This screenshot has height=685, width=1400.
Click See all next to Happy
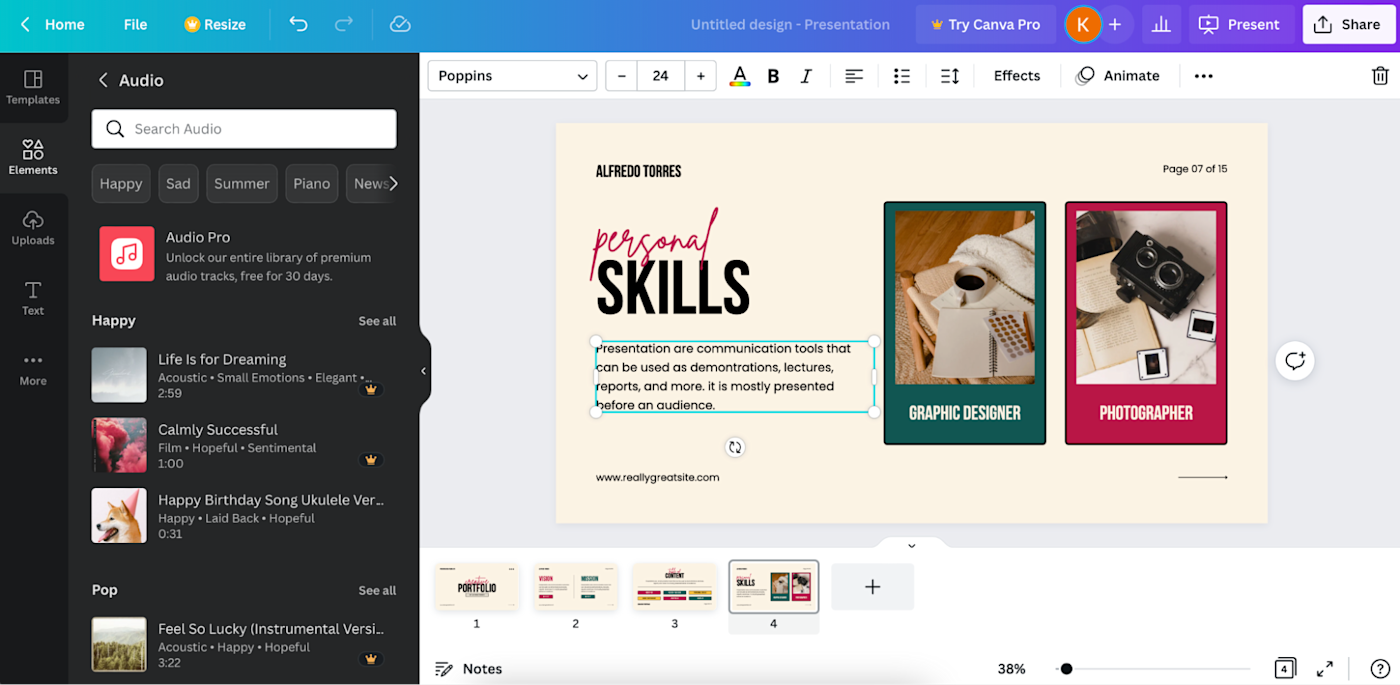click(377, 321)
